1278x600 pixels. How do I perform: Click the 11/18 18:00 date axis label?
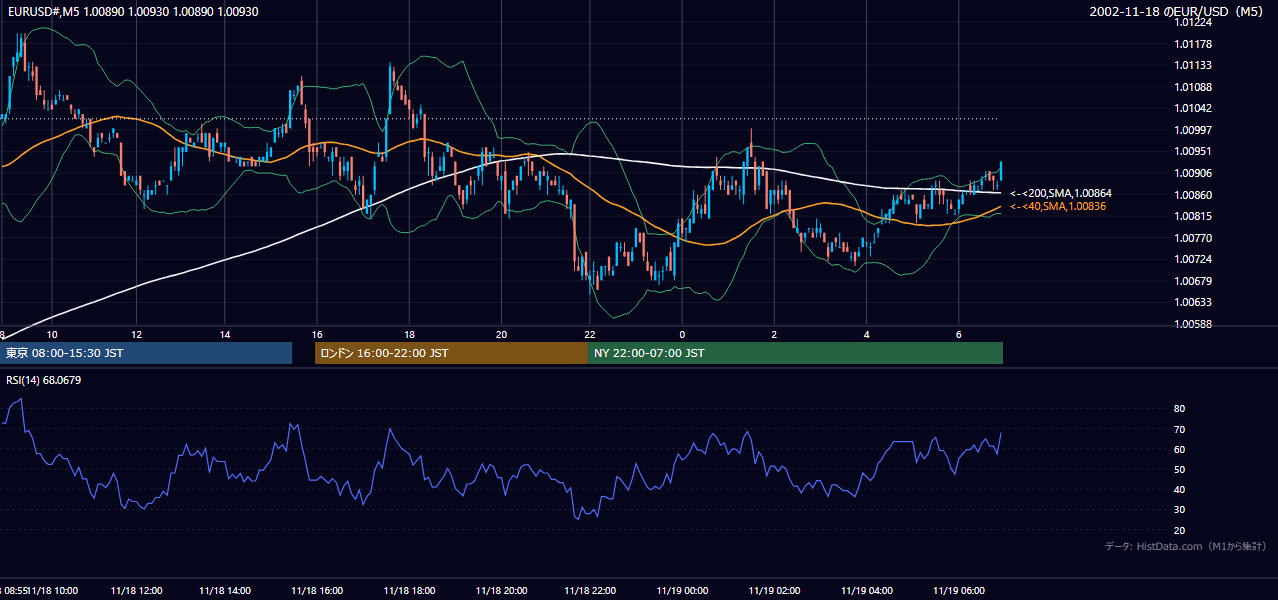(409, 590)
